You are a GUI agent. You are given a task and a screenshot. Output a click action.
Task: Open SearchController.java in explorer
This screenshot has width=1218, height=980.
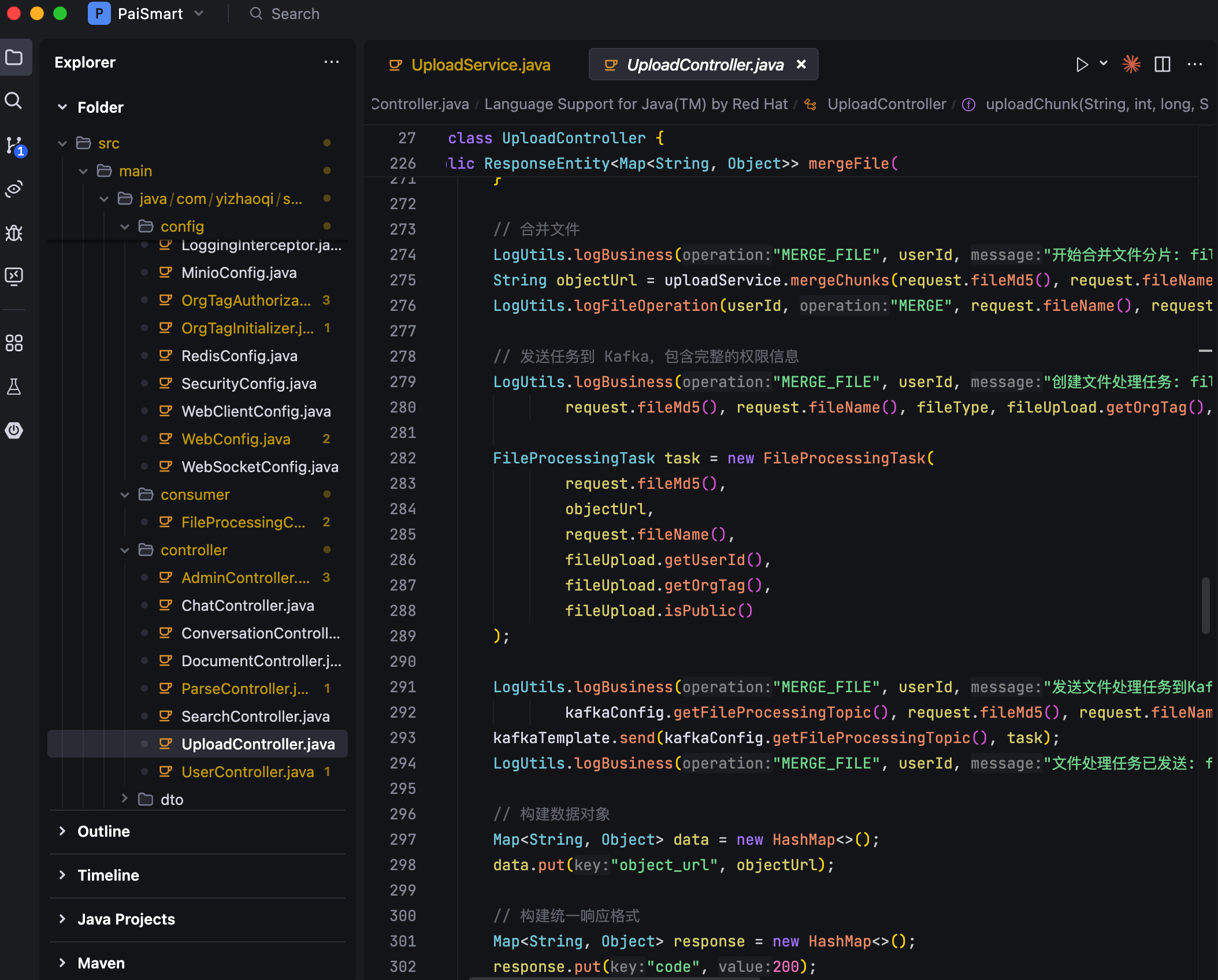tap(255, 717)
